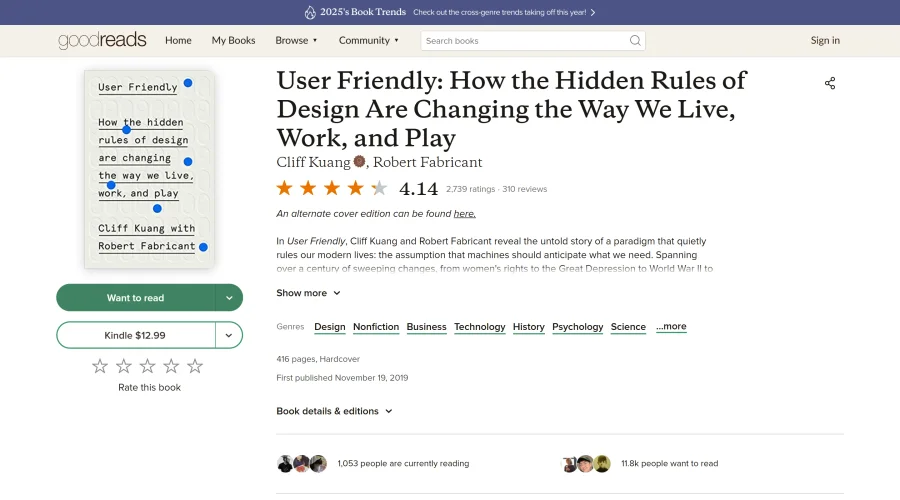Open the Design genre link
The image size is (900, 500).
(330, 327)
